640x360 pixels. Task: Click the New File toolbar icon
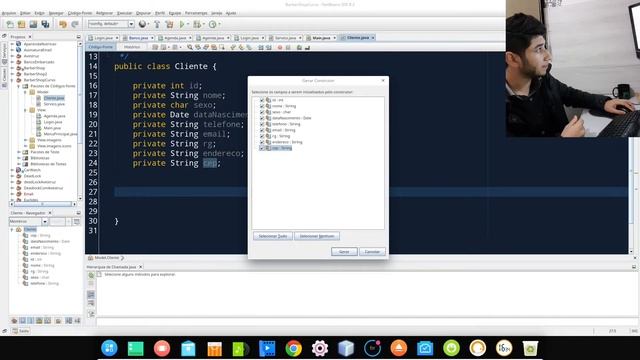10,24
